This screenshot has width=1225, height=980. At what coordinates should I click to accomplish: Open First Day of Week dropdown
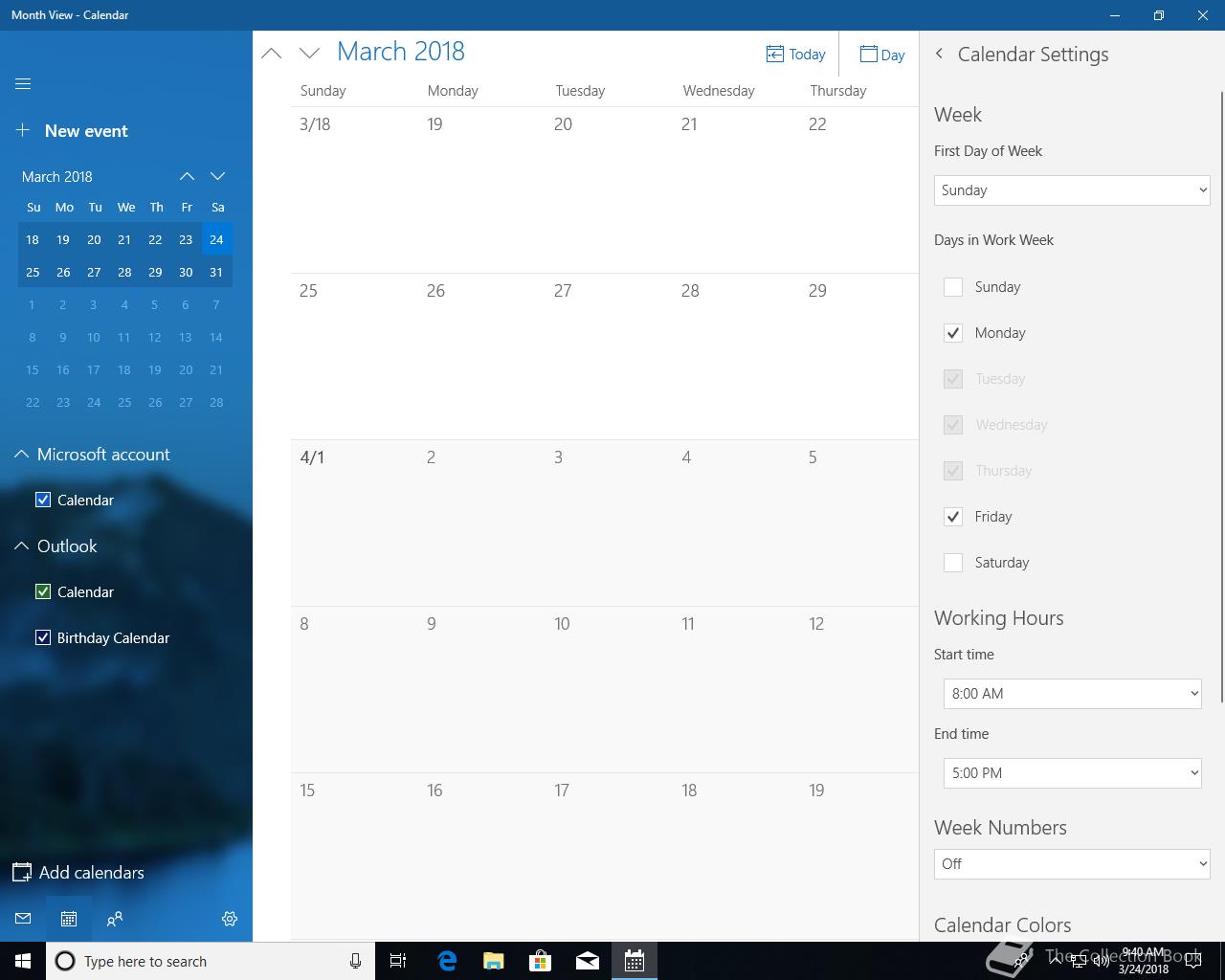(x=1072, y=190)
